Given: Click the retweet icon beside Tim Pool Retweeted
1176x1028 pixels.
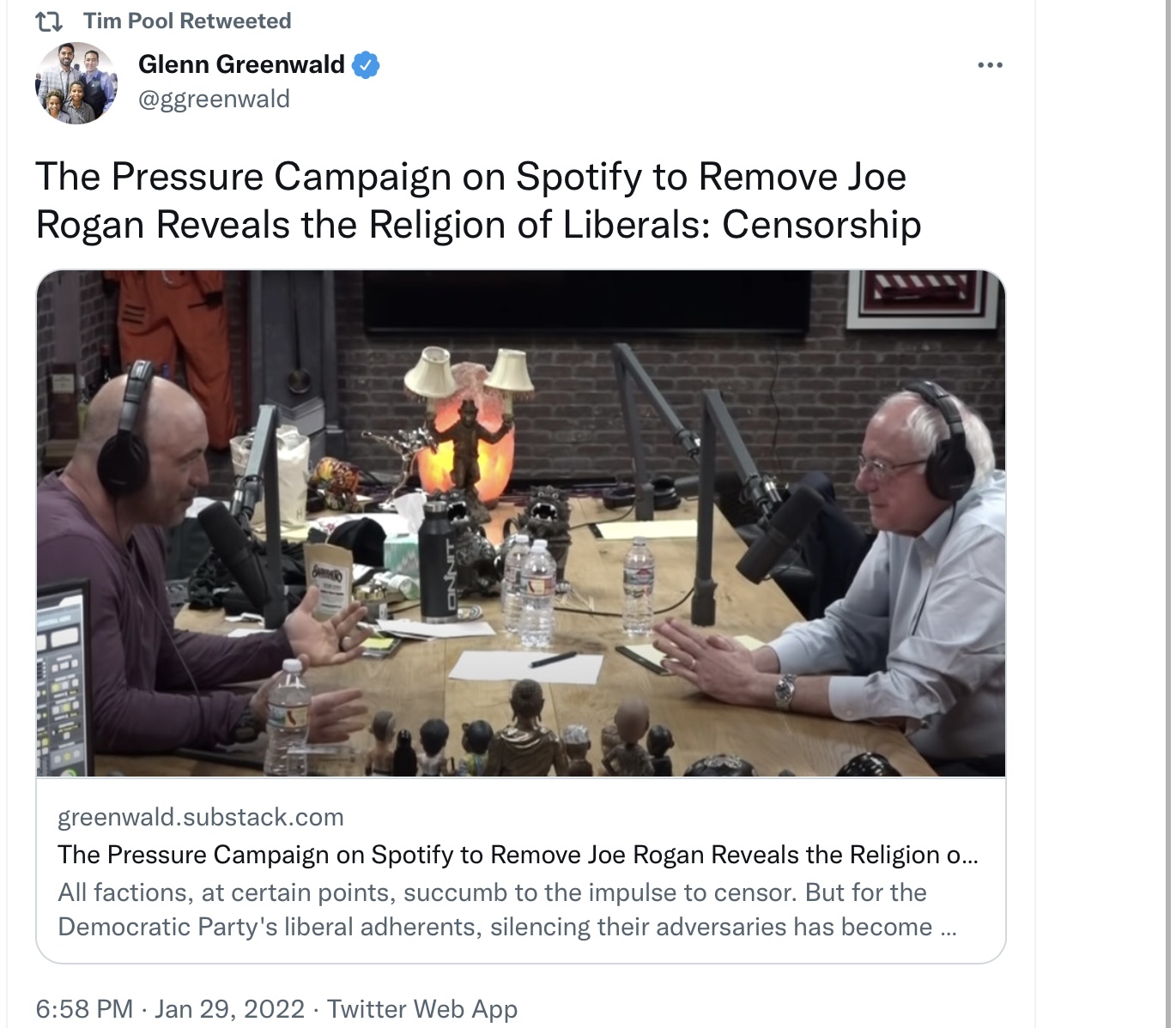Looking at the screenshot, I should pyautogui.click(x=49, y=21).
